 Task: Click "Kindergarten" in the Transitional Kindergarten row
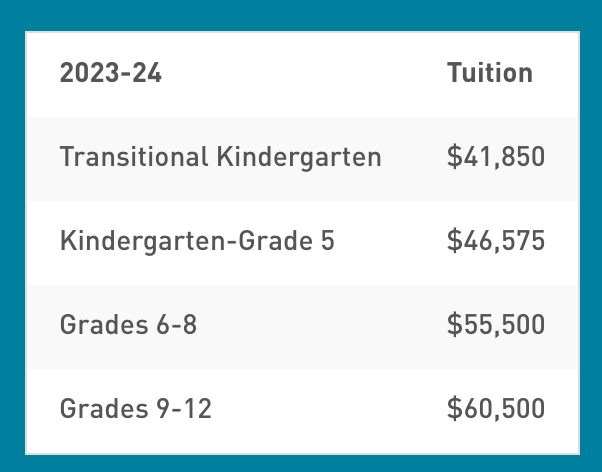299,157
